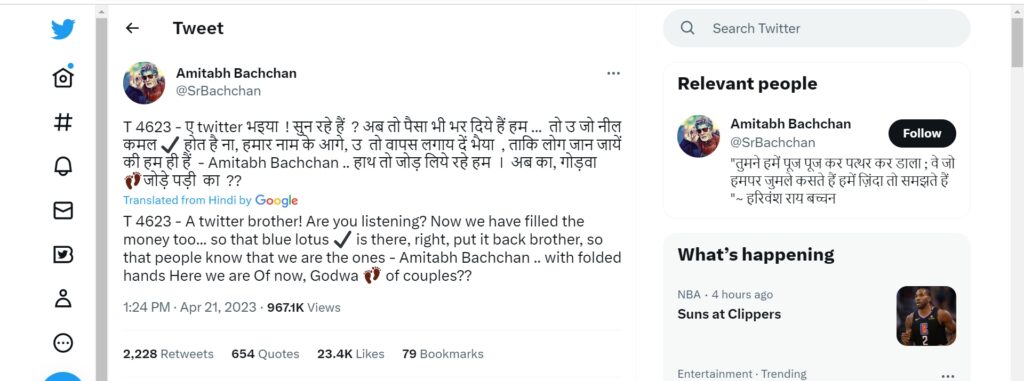Screen dimensions: 1024x381
Task: Open More circle ellipsis icon
Action: click(x=63, y=342)
